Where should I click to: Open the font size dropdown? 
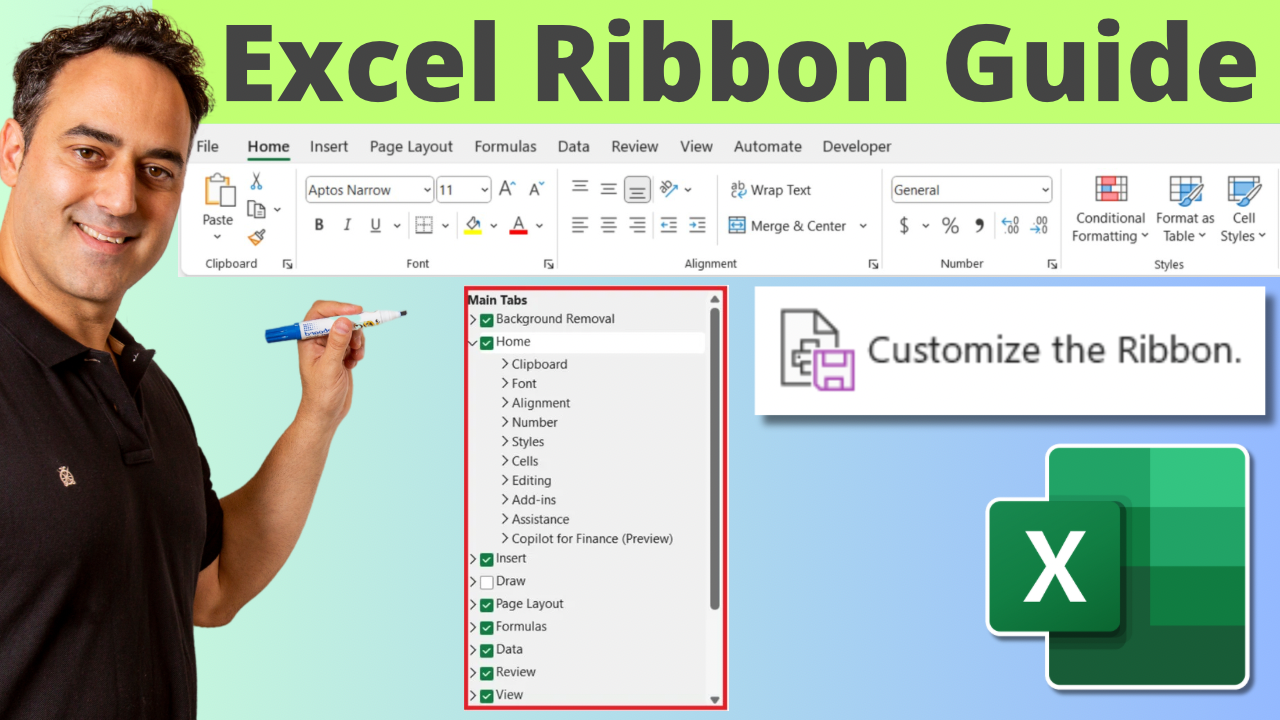point(485,190)
